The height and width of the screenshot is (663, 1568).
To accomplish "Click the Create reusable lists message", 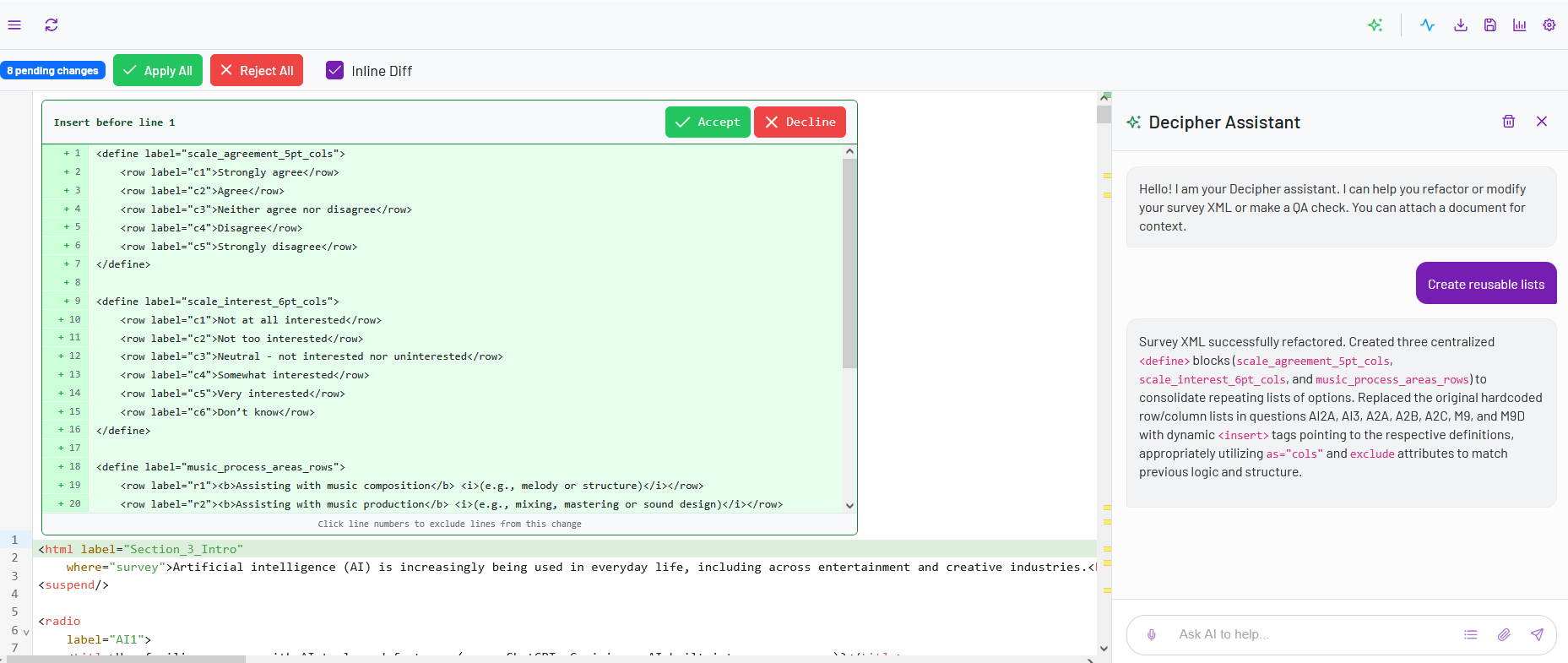I will pos(1486,284).
